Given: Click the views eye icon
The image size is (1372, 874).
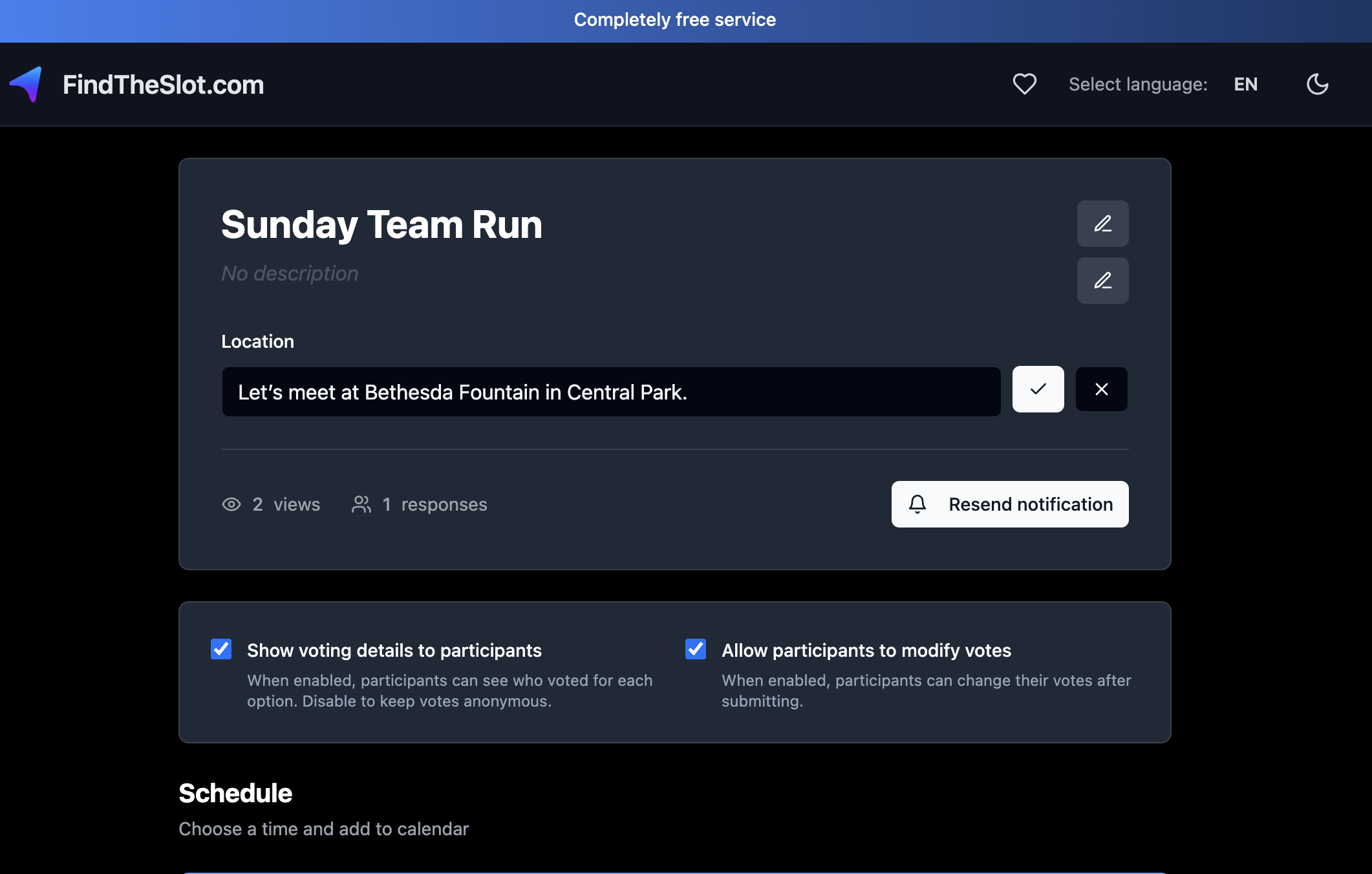Looking at the screenshot, I should click(231, 504).
